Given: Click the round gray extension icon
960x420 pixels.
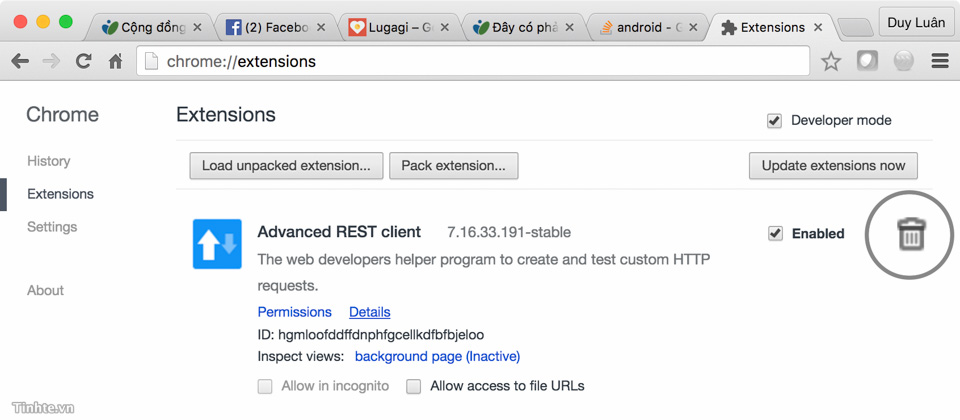Looking at the screenshot, I should 904,61.
